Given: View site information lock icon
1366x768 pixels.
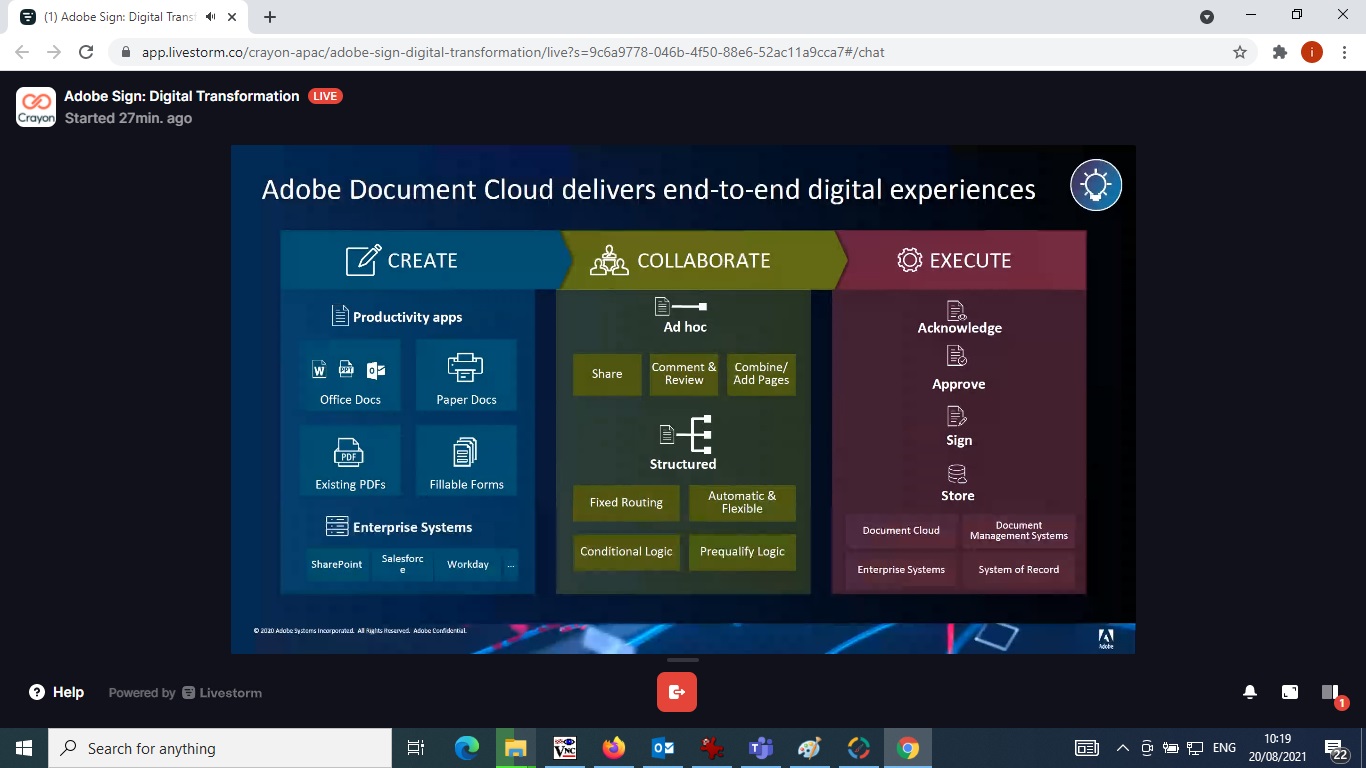Looking at the screenshot, I should [x=126, y=52].
